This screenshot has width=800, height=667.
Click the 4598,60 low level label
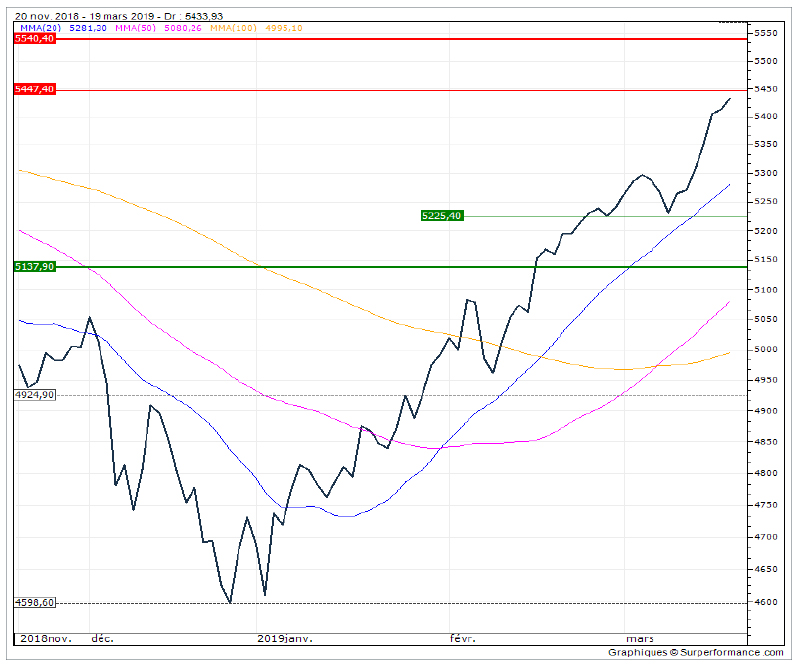[34, 603]
